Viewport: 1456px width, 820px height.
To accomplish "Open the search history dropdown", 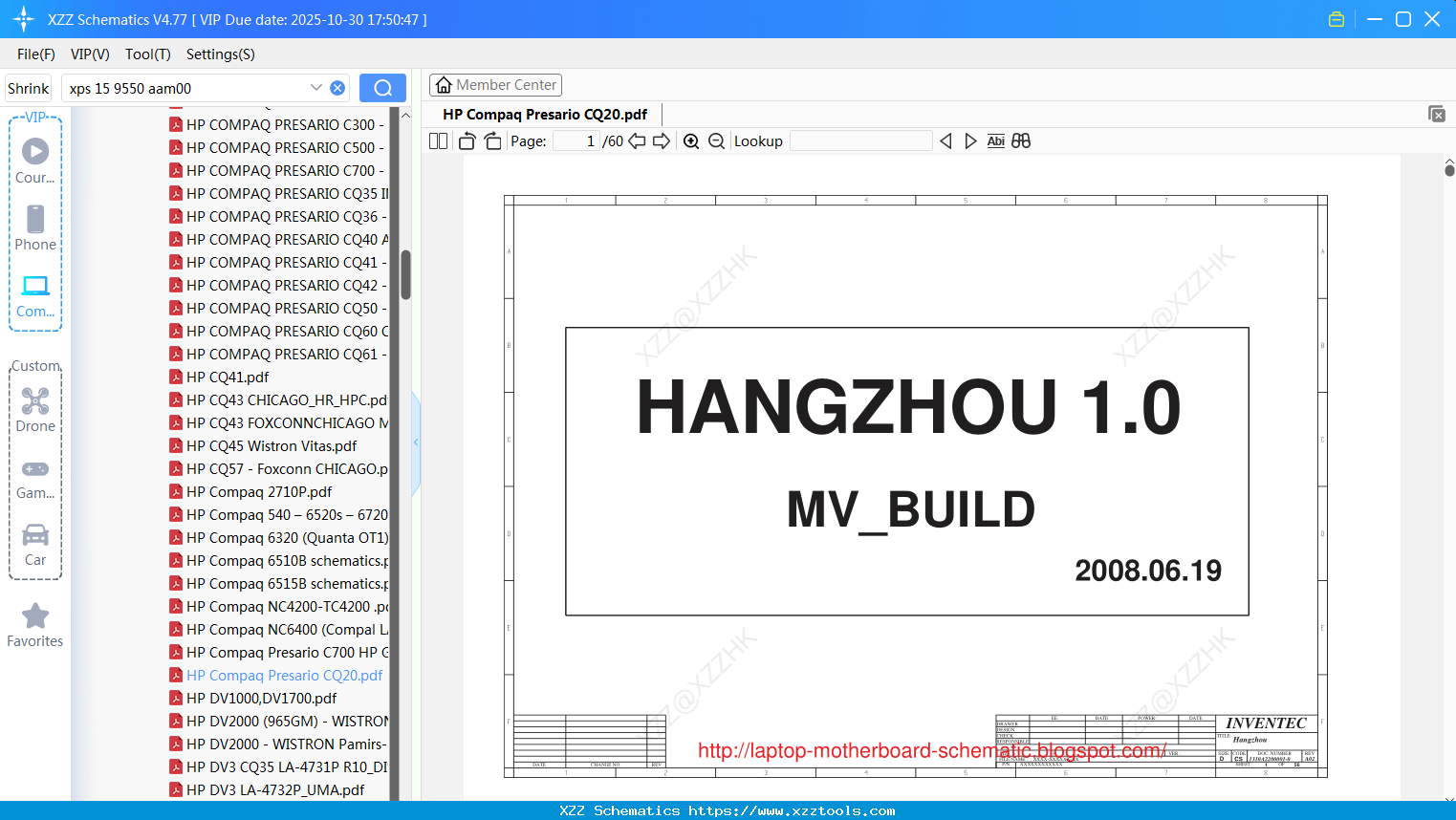I will tap(316, 88).
